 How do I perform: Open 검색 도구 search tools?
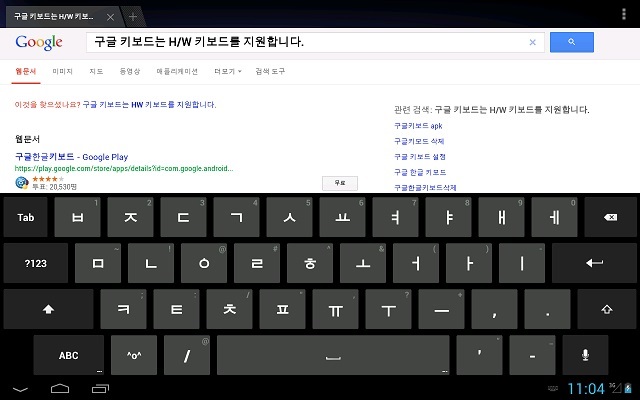click(270, 71)
